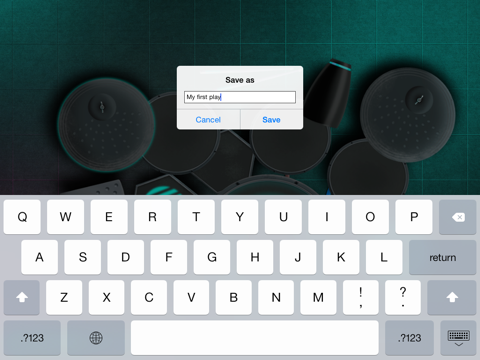Tap the D key

[126, 257]
